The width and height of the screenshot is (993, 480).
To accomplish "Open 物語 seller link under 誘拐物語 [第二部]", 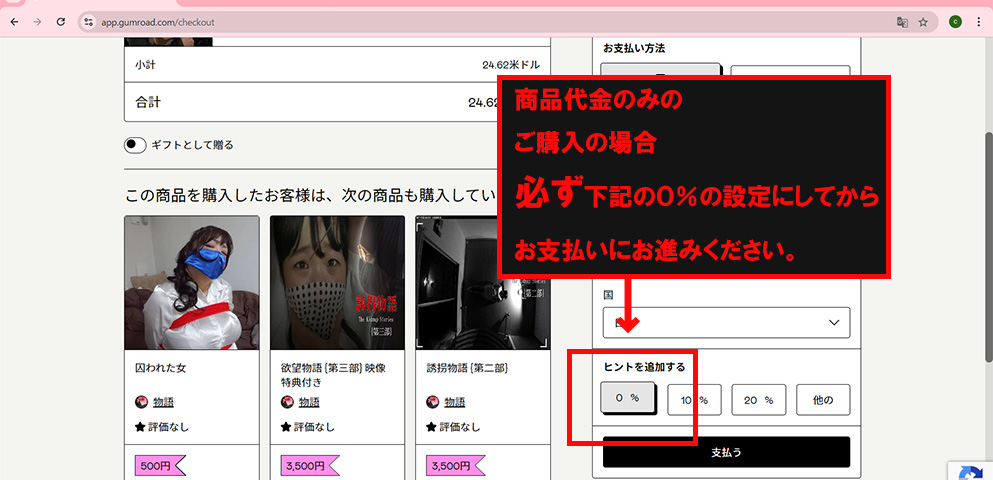I will [454, 402].
